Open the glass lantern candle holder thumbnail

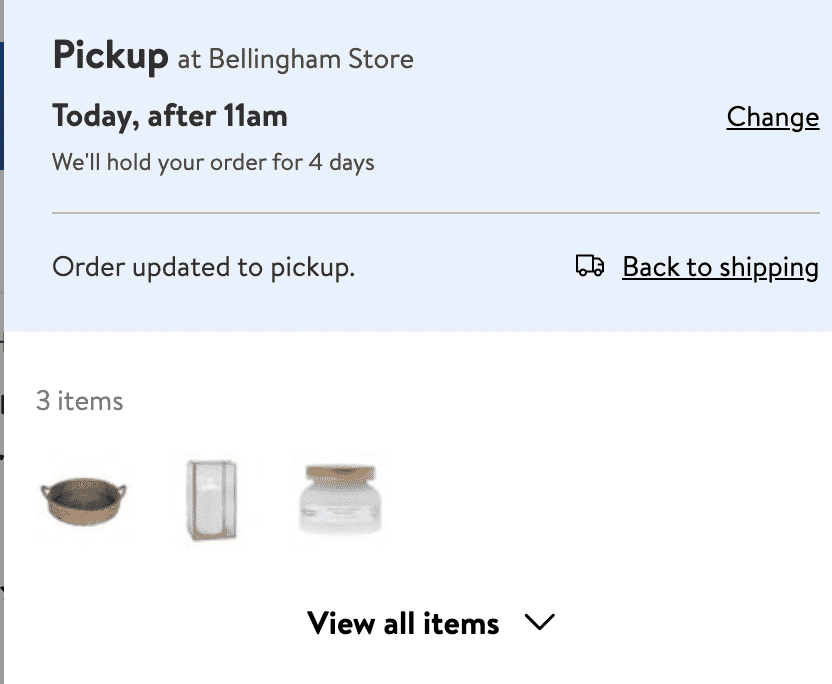tap(212, 499)
